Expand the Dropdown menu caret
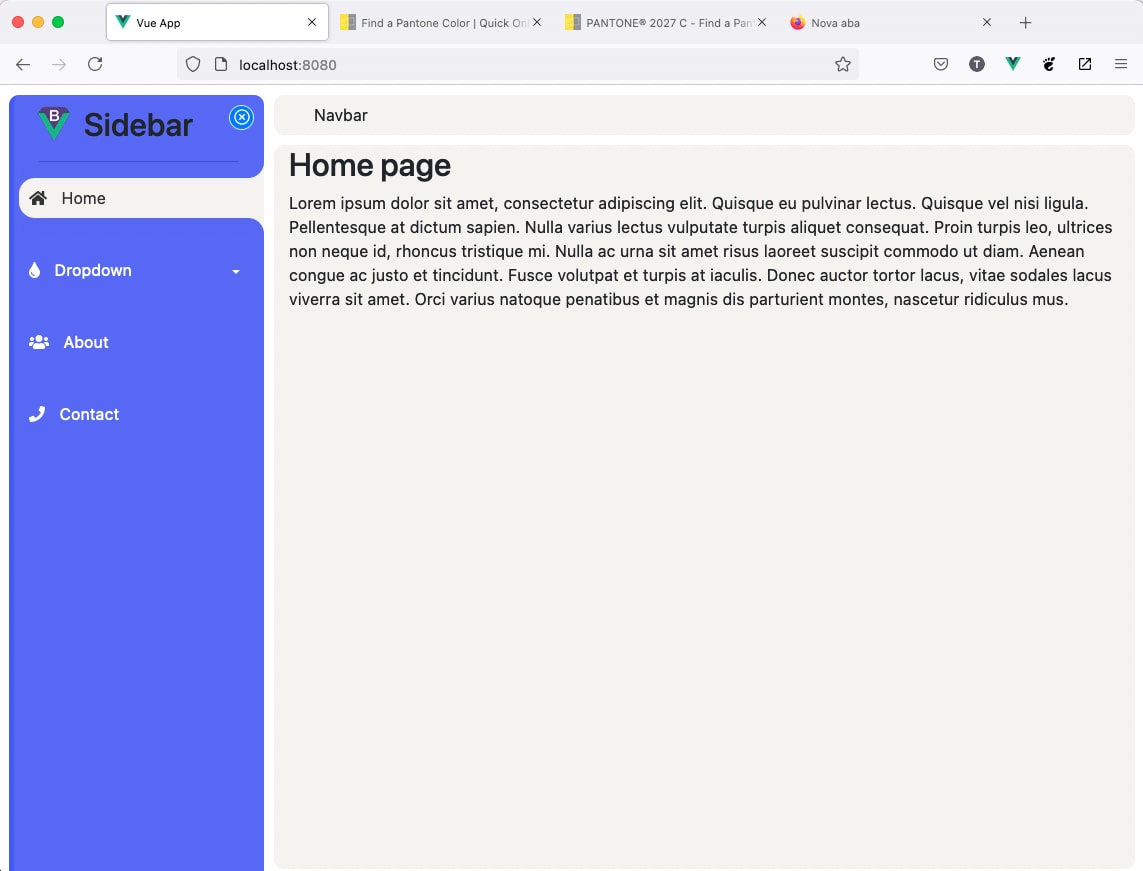Image resolution: width=1143 pixels, height=871 pixels. point(236,271)
